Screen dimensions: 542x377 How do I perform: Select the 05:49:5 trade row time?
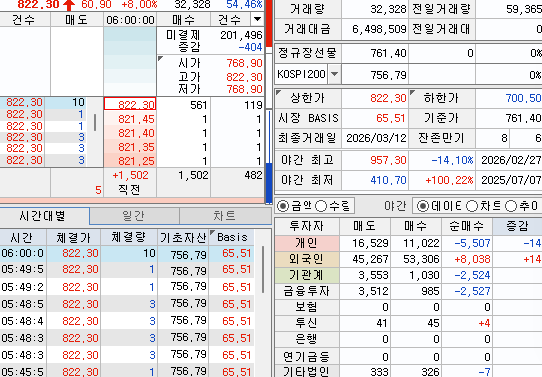(23, 269)
